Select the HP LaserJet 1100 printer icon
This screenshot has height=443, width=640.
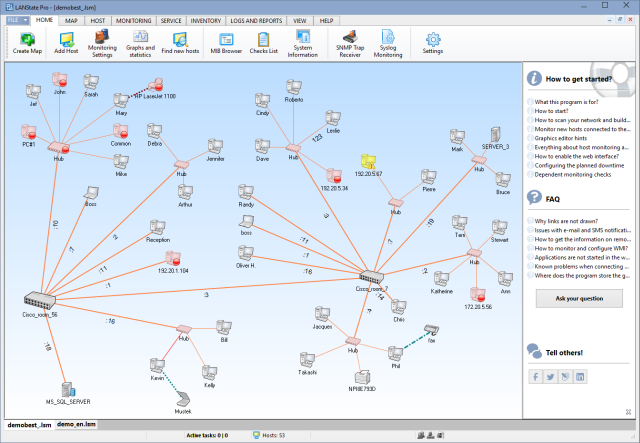(156, 85)
